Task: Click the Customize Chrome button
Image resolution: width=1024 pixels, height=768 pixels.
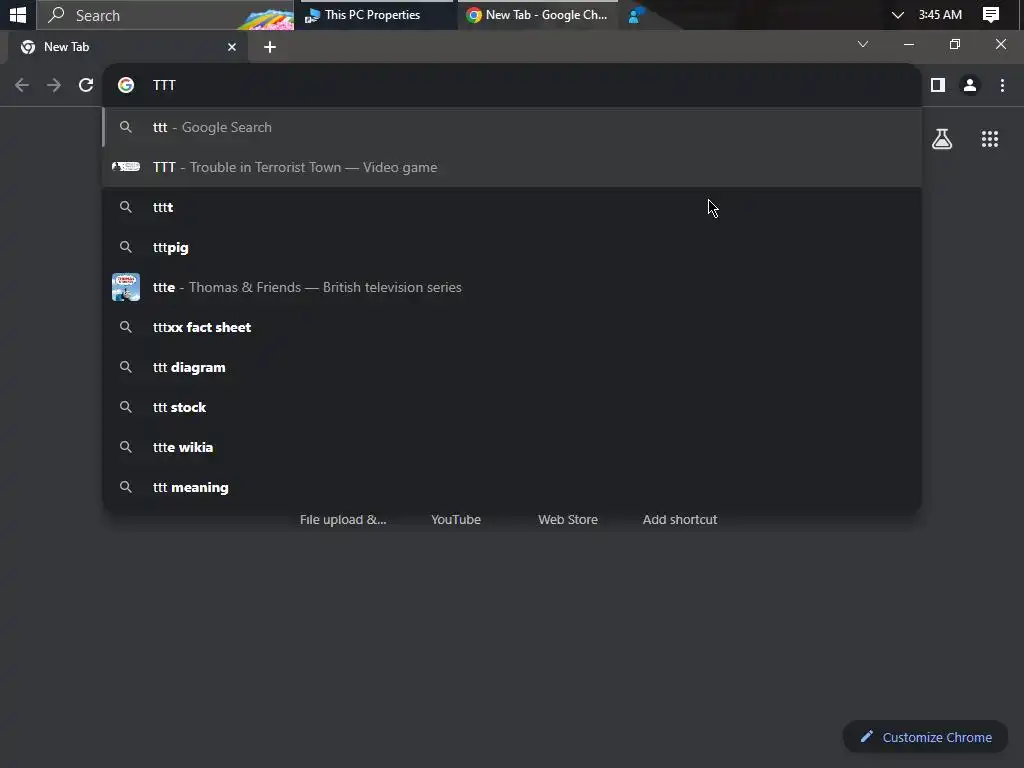Action: pyautogui.click(x=925, y=737)
